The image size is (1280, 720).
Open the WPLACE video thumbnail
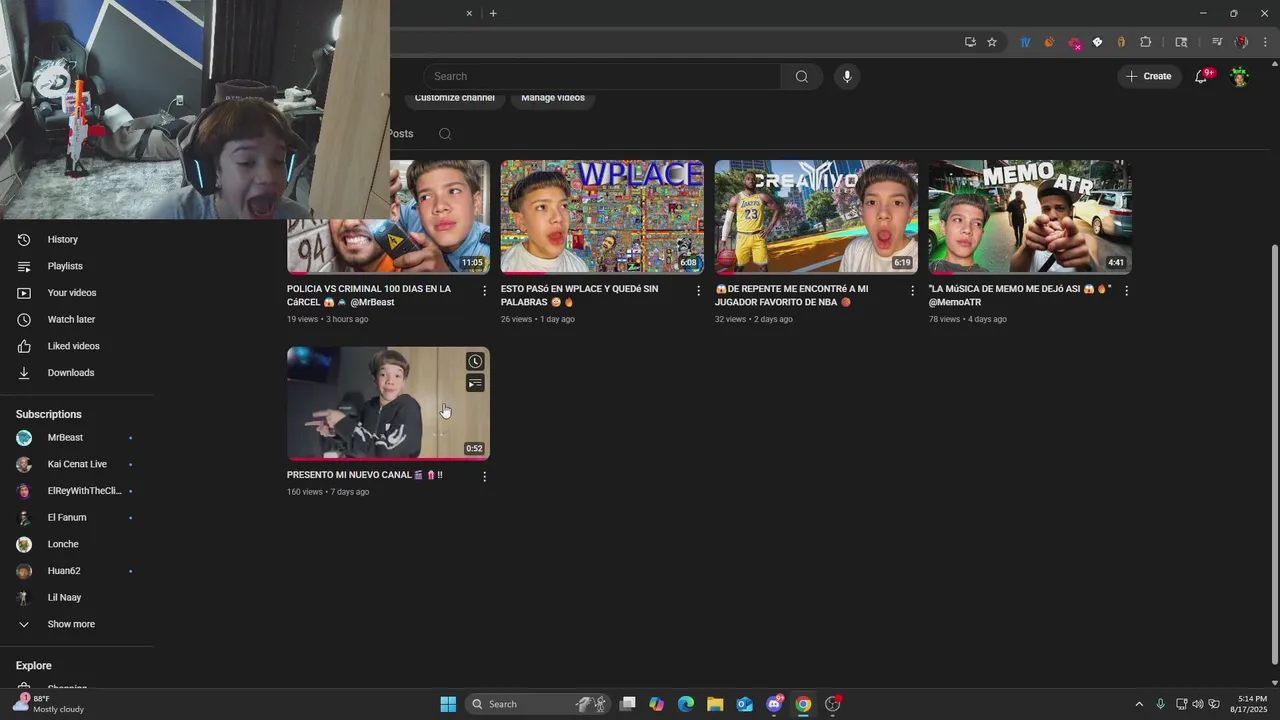pos(602,217)
